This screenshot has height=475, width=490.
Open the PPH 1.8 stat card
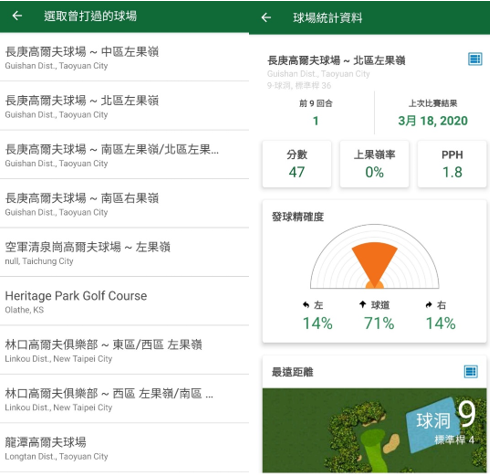(x=452, y=164)
